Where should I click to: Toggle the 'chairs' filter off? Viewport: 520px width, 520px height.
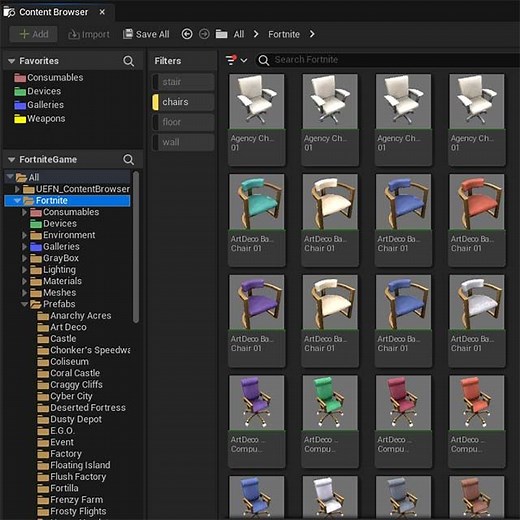[183, 102]
